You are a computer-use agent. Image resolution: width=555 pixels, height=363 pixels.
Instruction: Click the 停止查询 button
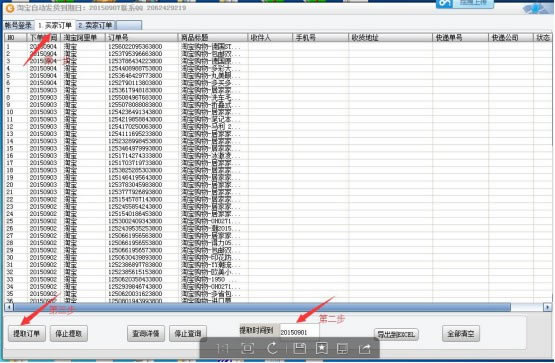(188, 333)
